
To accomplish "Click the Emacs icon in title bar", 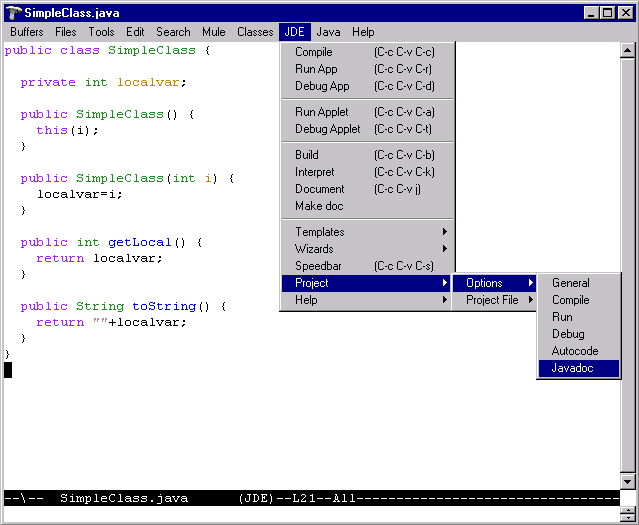I will click(x=14, y=13).
